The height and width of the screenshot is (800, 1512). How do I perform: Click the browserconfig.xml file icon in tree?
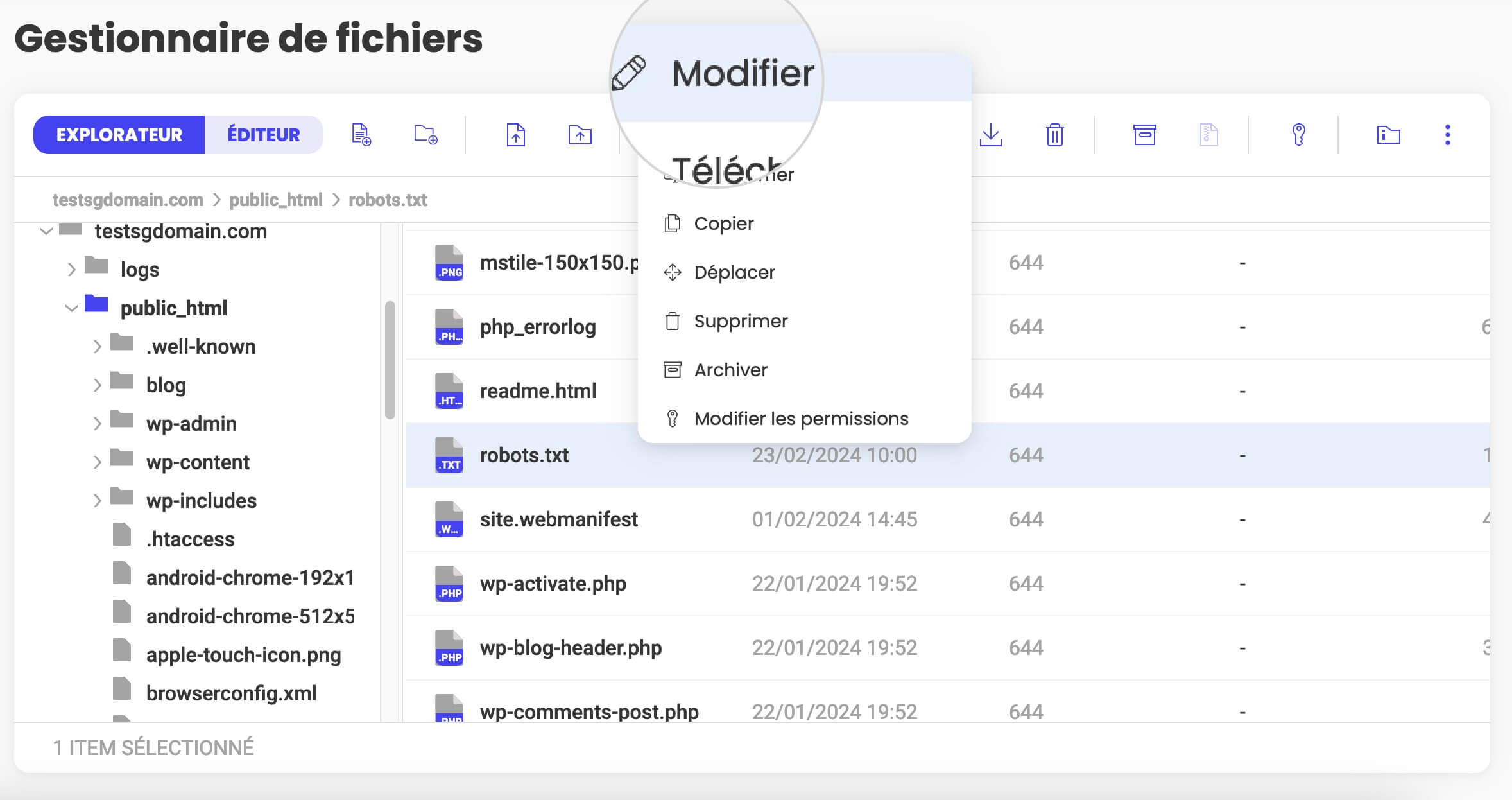point(122,688)
